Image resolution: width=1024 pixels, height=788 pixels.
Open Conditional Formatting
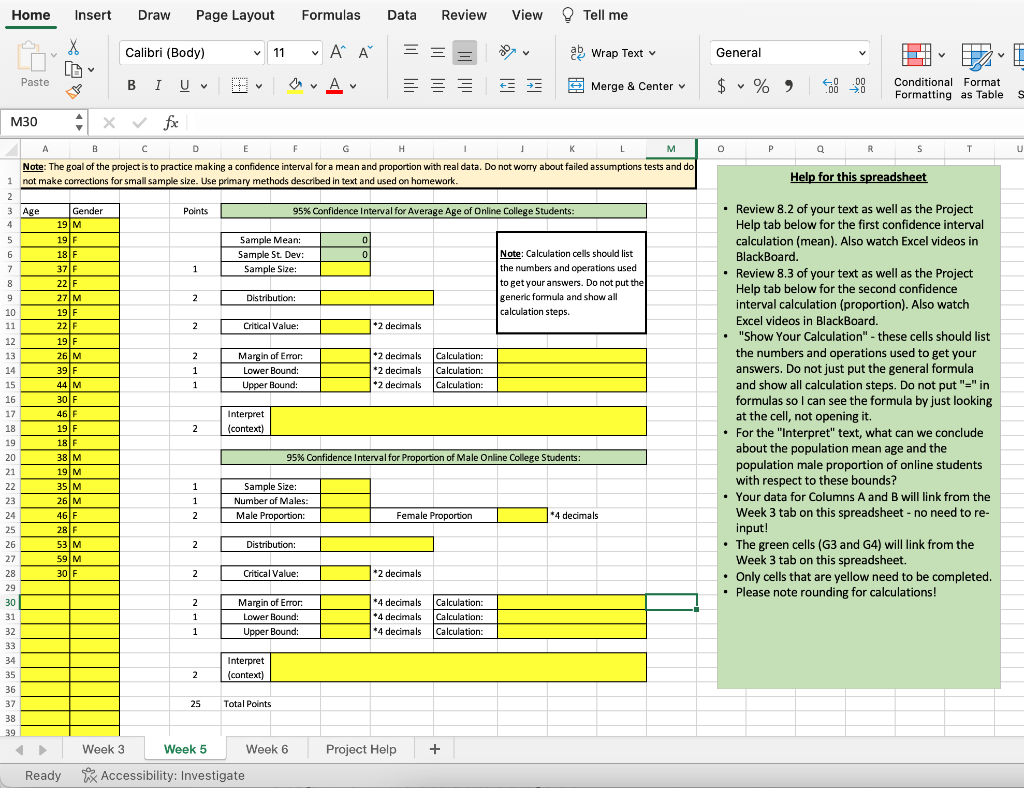(922, 55)
